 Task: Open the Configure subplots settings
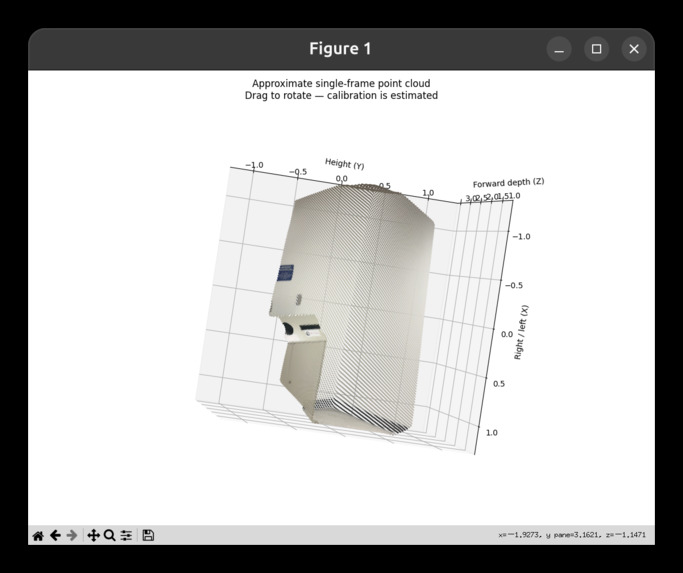[x=126, y=536]
